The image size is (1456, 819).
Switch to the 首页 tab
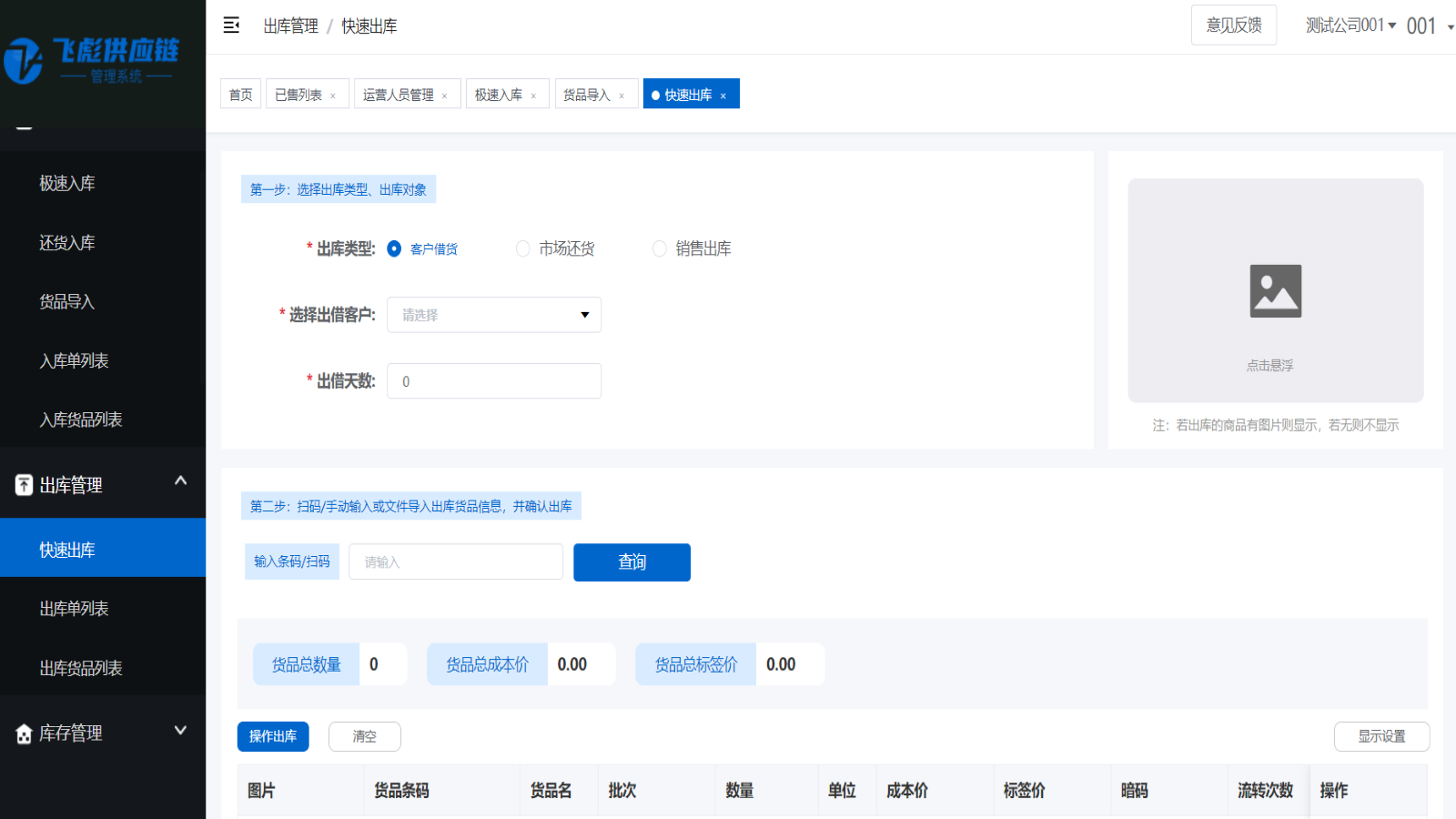239,94
